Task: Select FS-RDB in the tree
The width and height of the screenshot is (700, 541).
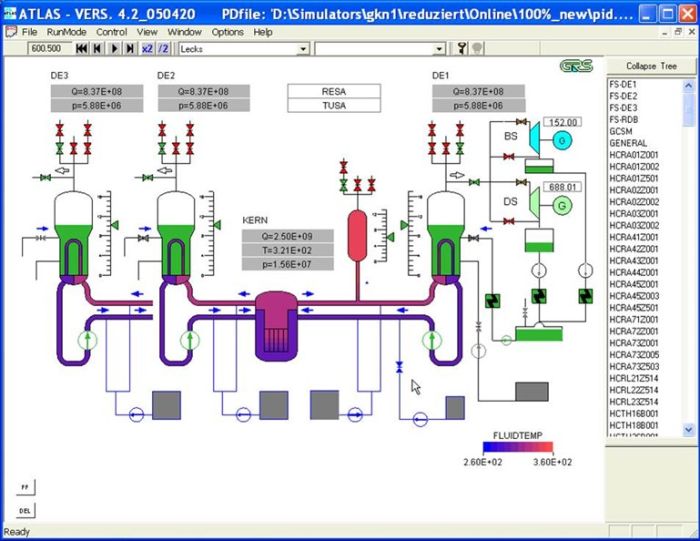Action: point(624,120)
